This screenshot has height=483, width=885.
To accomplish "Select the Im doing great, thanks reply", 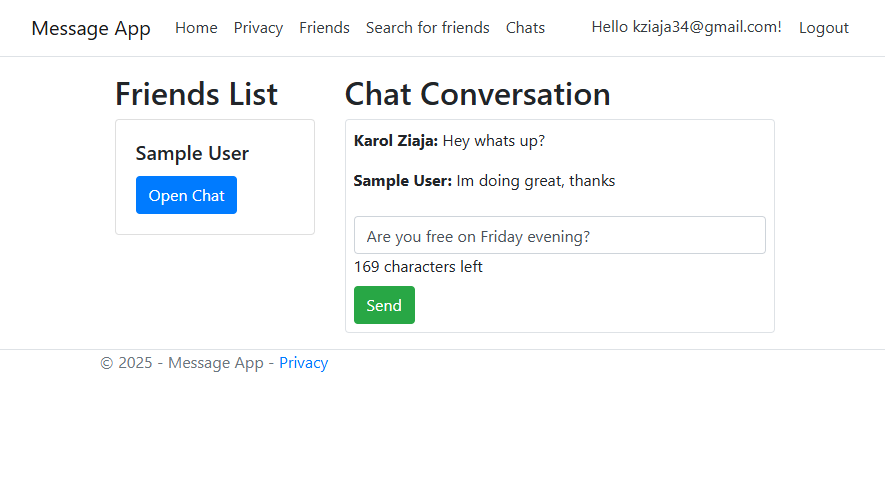I will pyautogui.click(x=536, y=181).
